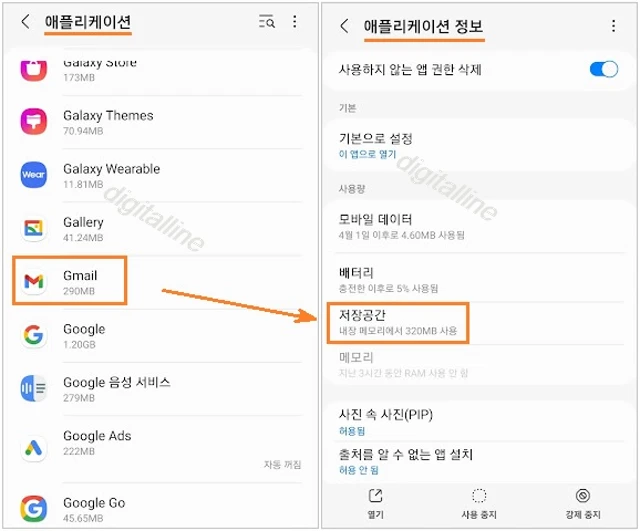Select Google 음성 서비스 entry

[x=161, y=389]
